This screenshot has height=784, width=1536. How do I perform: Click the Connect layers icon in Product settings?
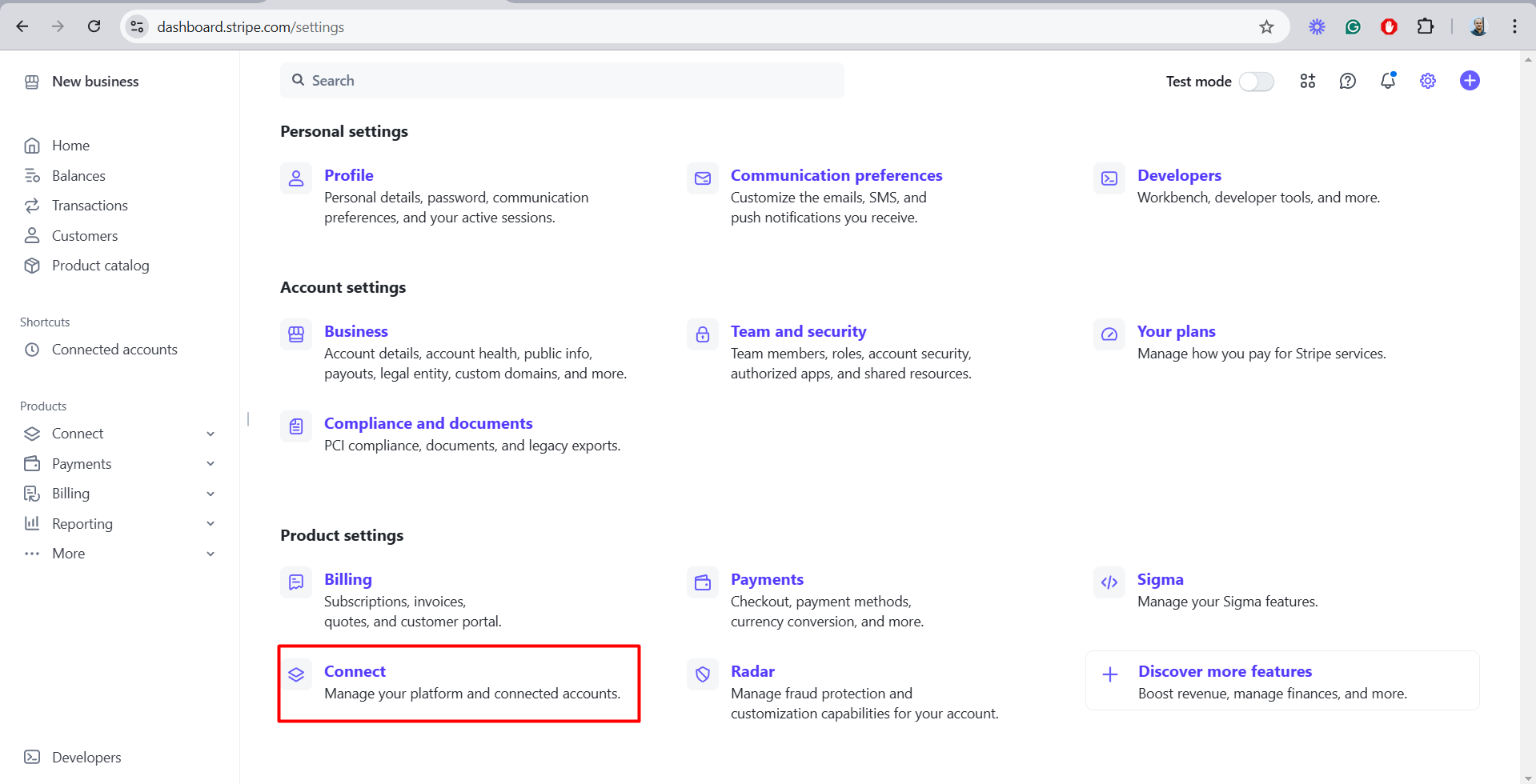coord(296,674)
